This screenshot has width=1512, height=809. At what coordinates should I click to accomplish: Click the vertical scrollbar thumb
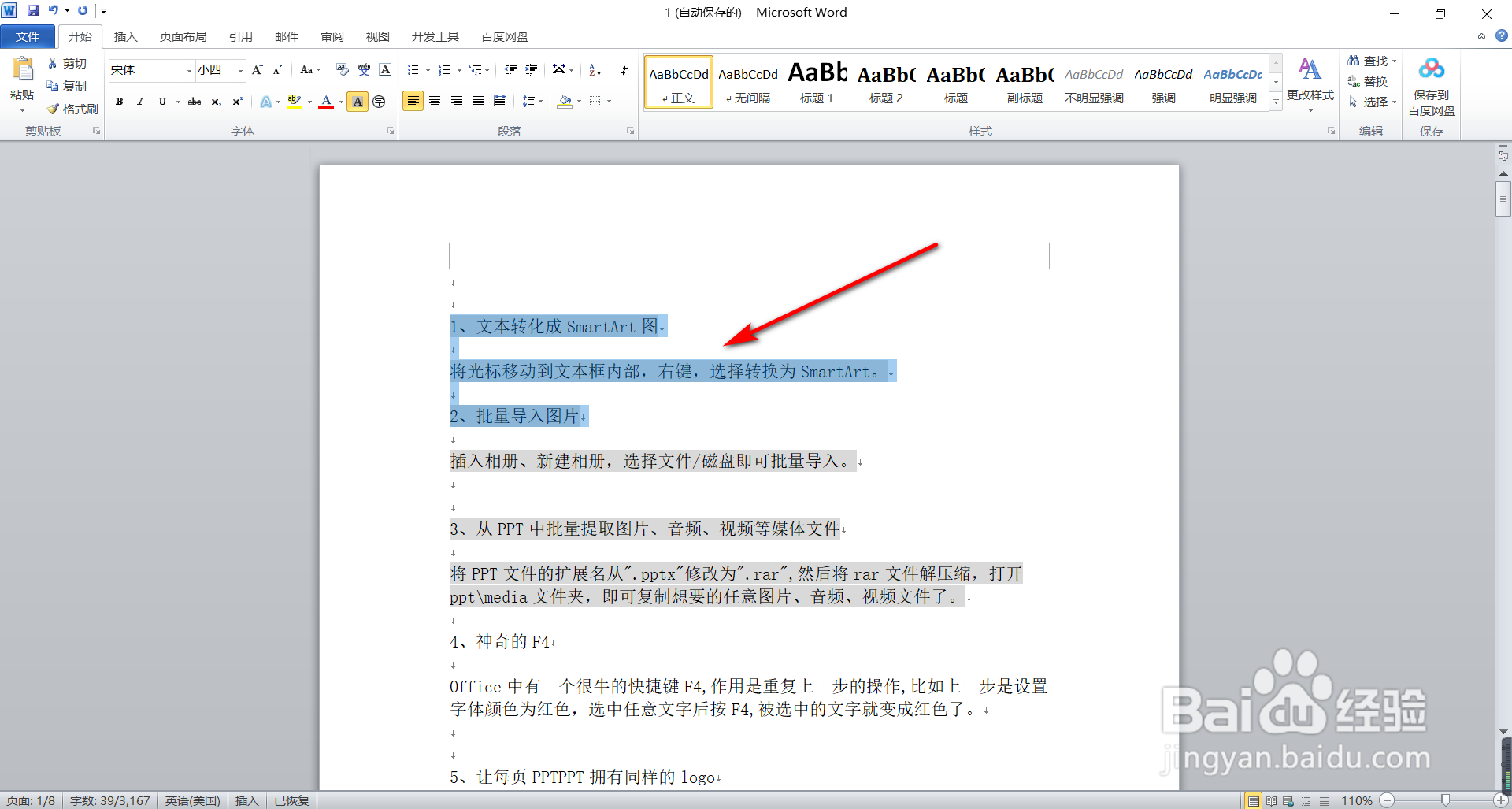[1503, 199]
